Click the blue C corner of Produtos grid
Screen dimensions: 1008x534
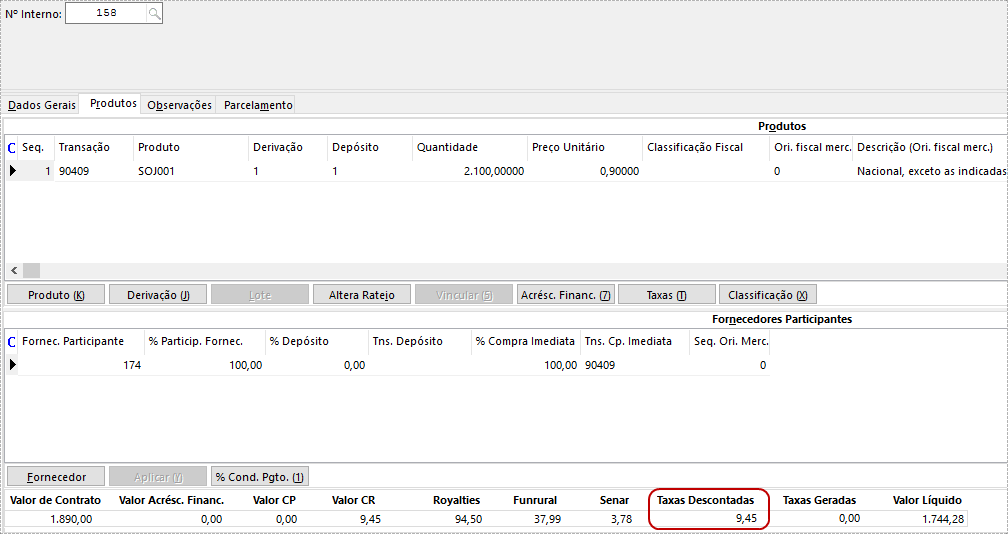pyautogui.click(x=12, y=148)
